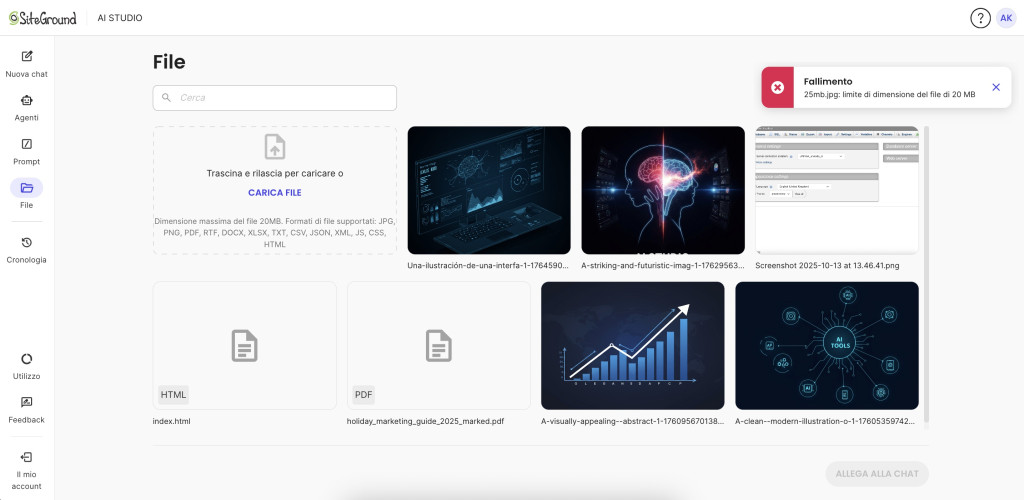
Task: Select the File folder icon in sidebar
Action: pyautogui.click(x=27, y=188)
